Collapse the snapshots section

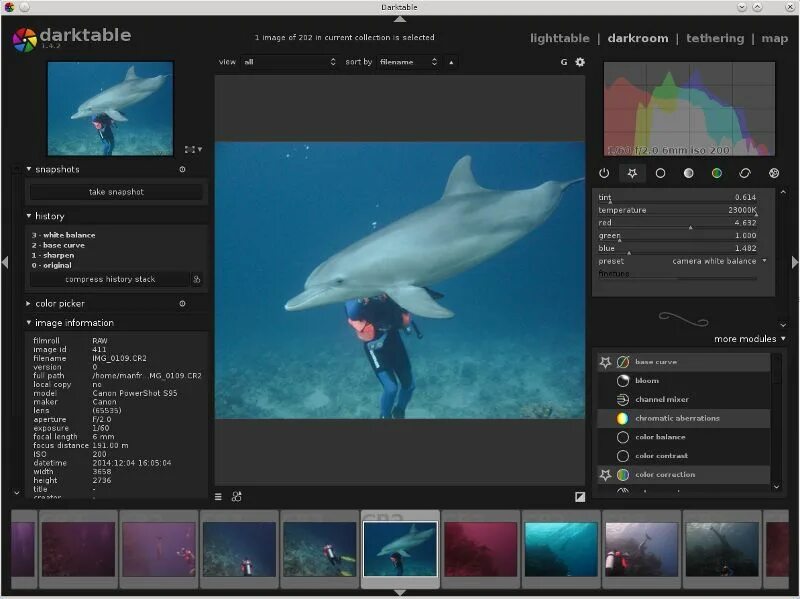click(x=29, y=169)
